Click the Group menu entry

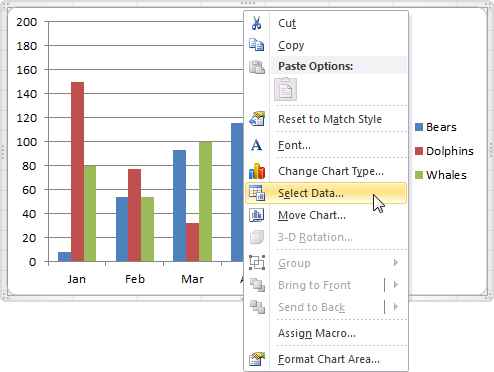325,263
